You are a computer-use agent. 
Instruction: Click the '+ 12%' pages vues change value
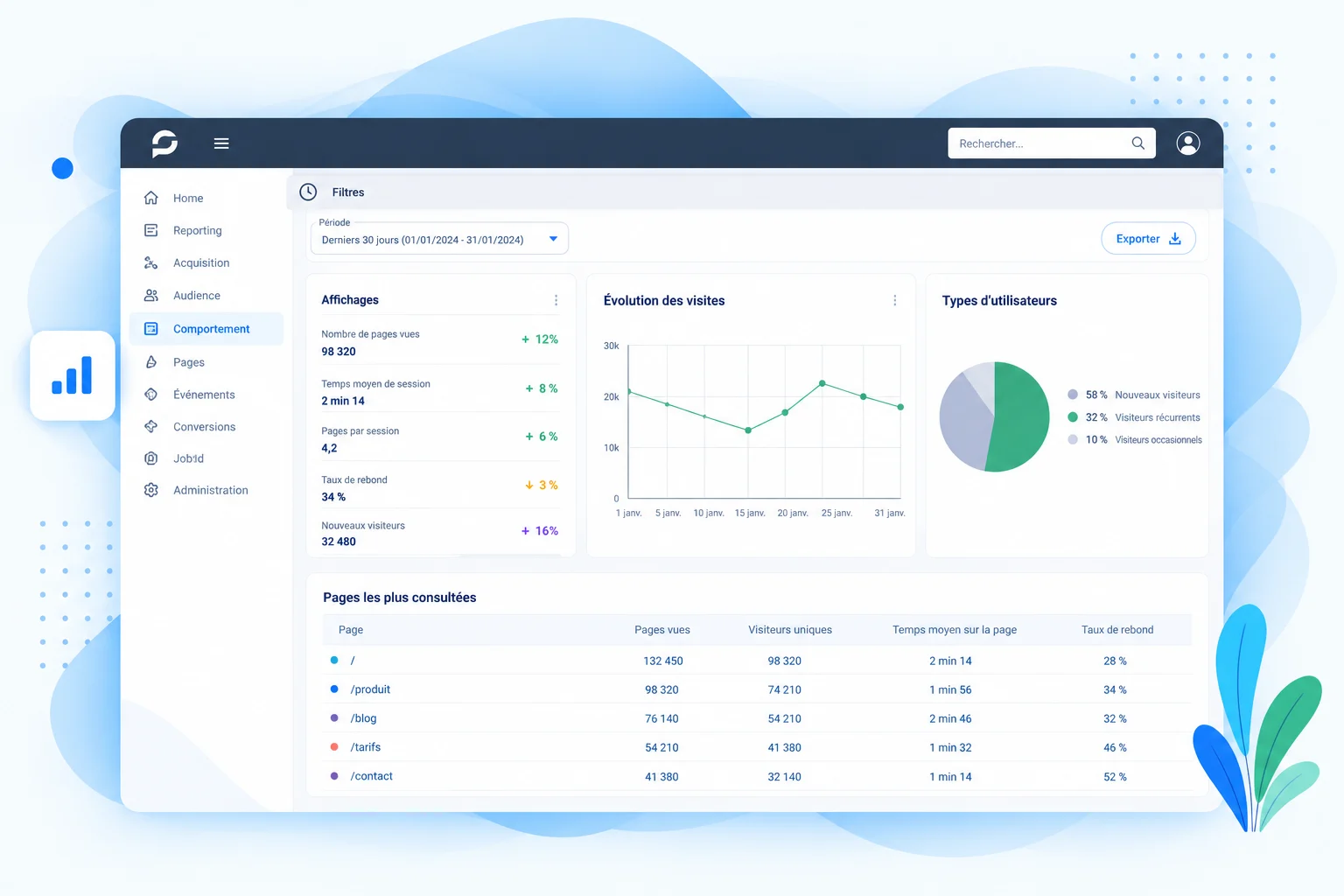[540, 339]
